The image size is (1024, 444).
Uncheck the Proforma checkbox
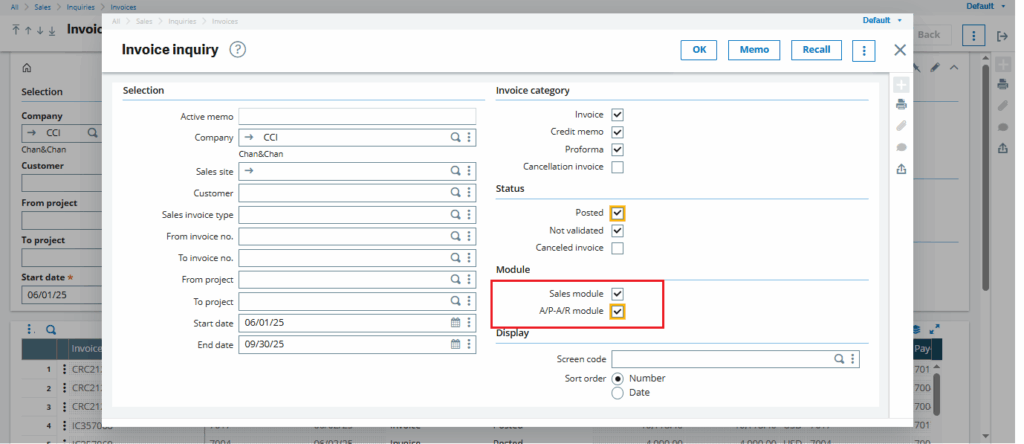[x=617, y=150]
